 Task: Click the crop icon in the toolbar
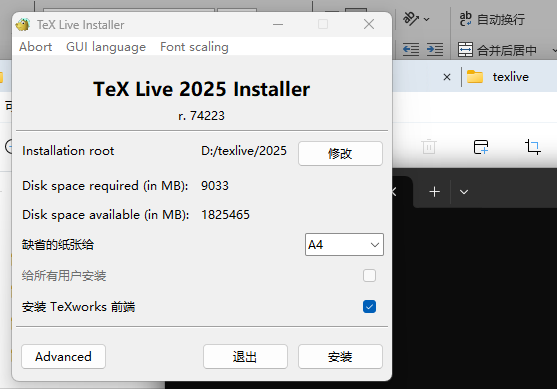[533, 146]
